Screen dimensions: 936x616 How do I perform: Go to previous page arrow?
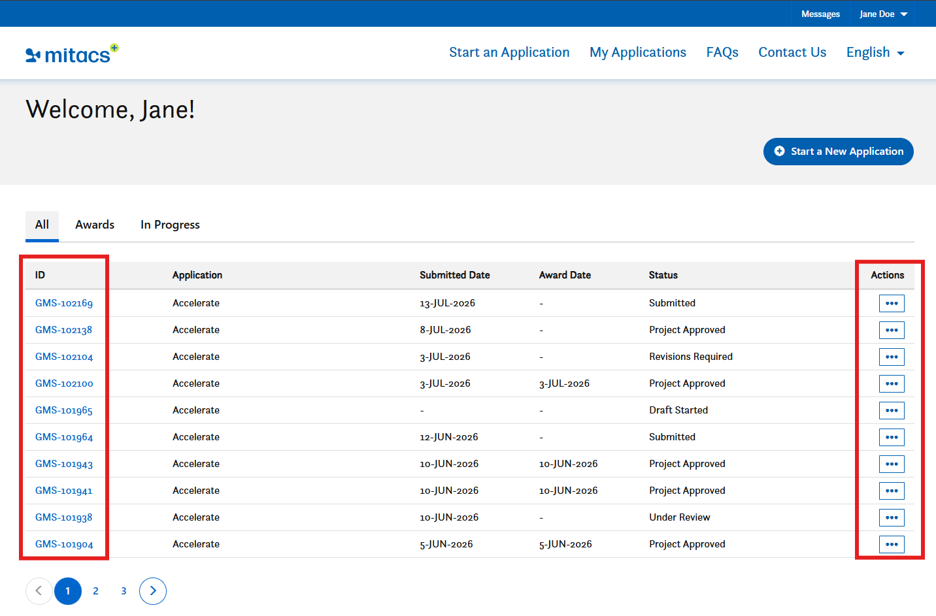pos(39,591)
